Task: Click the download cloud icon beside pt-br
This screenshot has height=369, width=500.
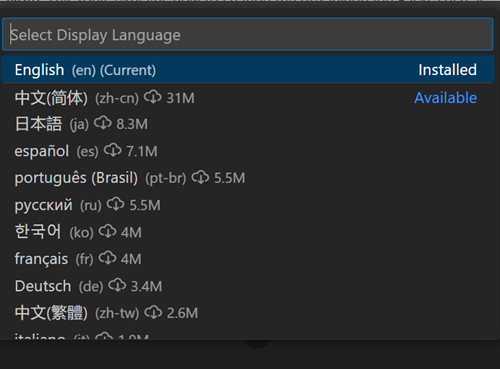Action: (200, 178)
